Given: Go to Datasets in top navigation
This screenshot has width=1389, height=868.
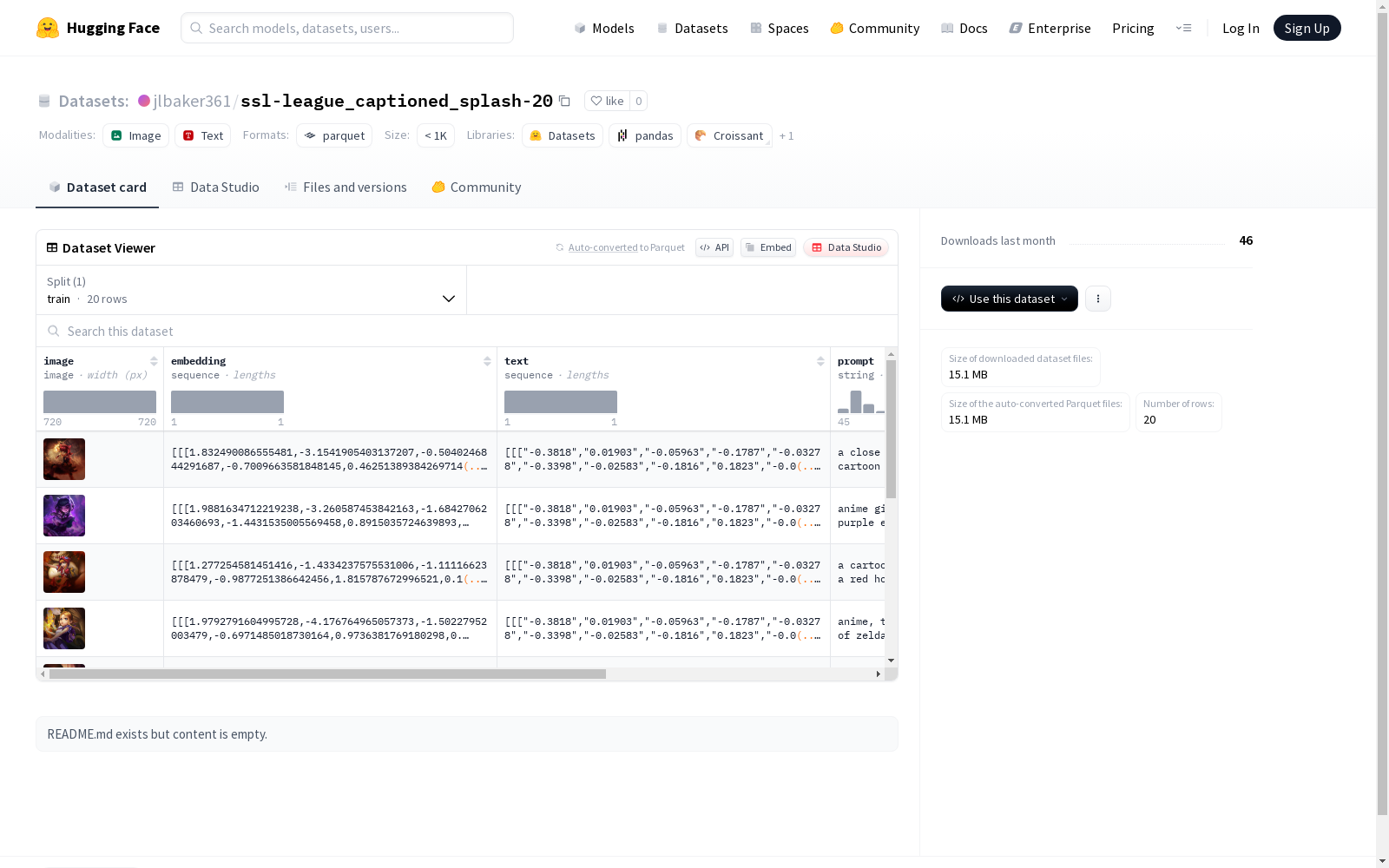Looking at the screenshot, I should pyautogui.click(x=692, y=28).
